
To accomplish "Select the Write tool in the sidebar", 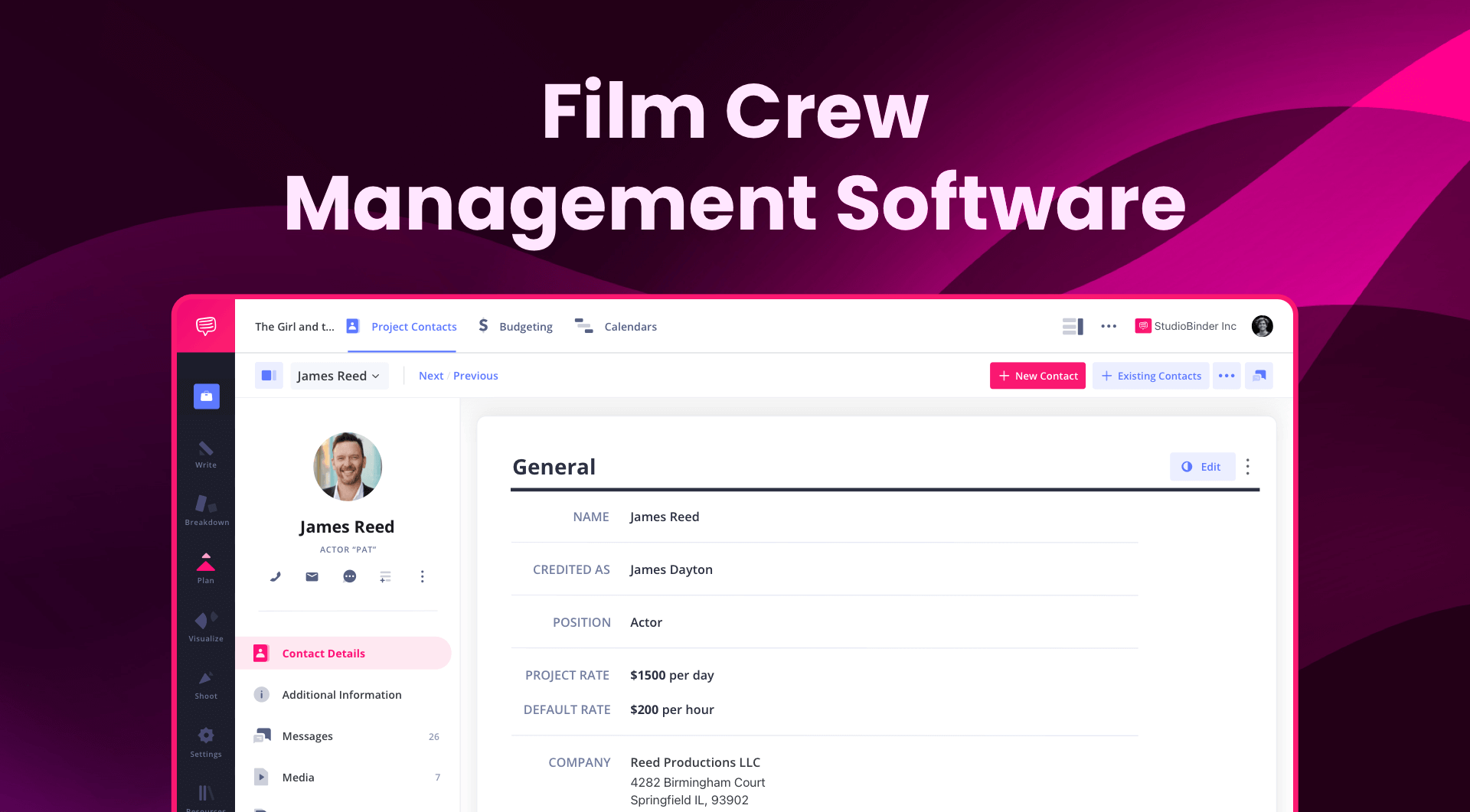I will click(205, 455).
